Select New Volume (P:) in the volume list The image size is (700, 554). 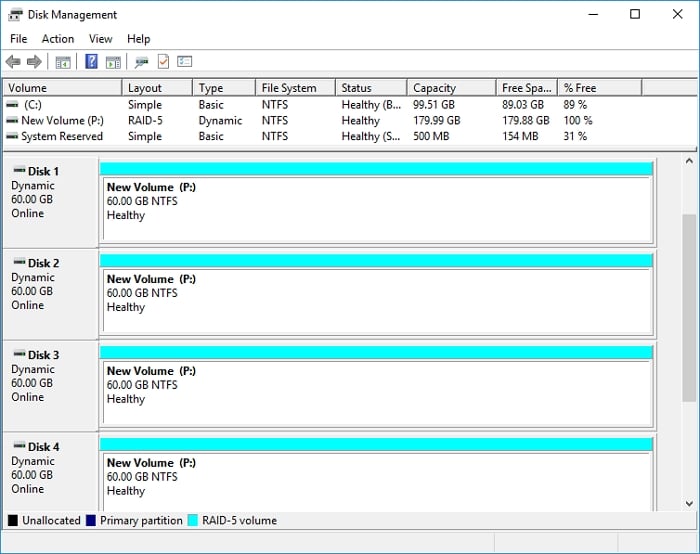[x=62, y=120]
